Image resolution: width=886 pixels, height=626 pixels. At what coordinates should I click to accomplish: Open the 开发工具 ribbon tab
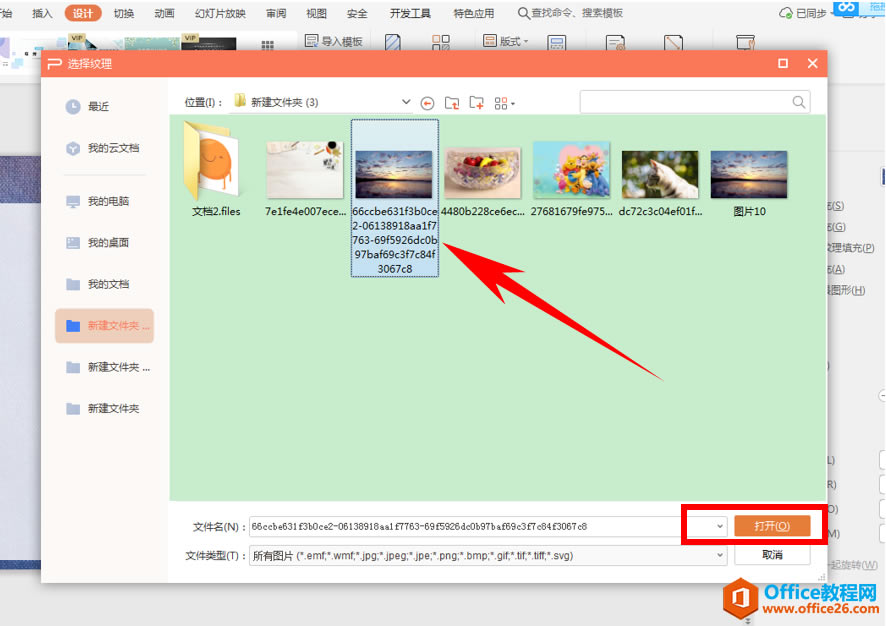coord(410,13)
